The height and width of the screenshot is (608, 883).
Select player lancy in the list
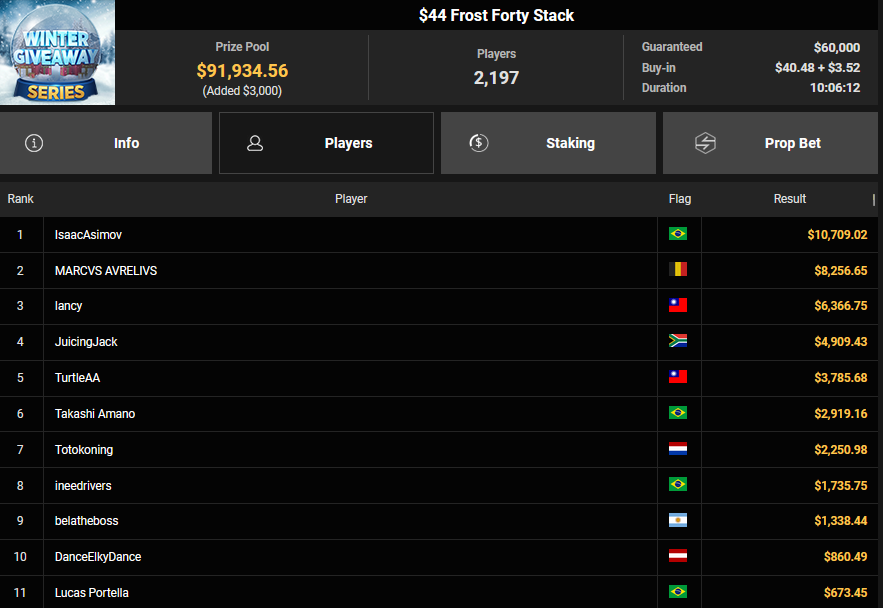pos(69,306)
